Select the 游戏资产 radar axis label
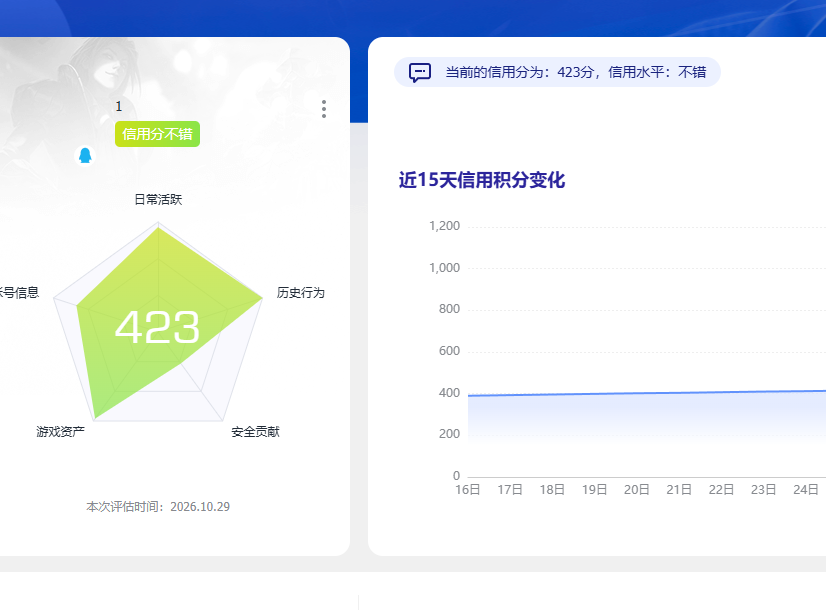Image resolution: width=826 pixels, height=610 pixels. tap(61, 431)
